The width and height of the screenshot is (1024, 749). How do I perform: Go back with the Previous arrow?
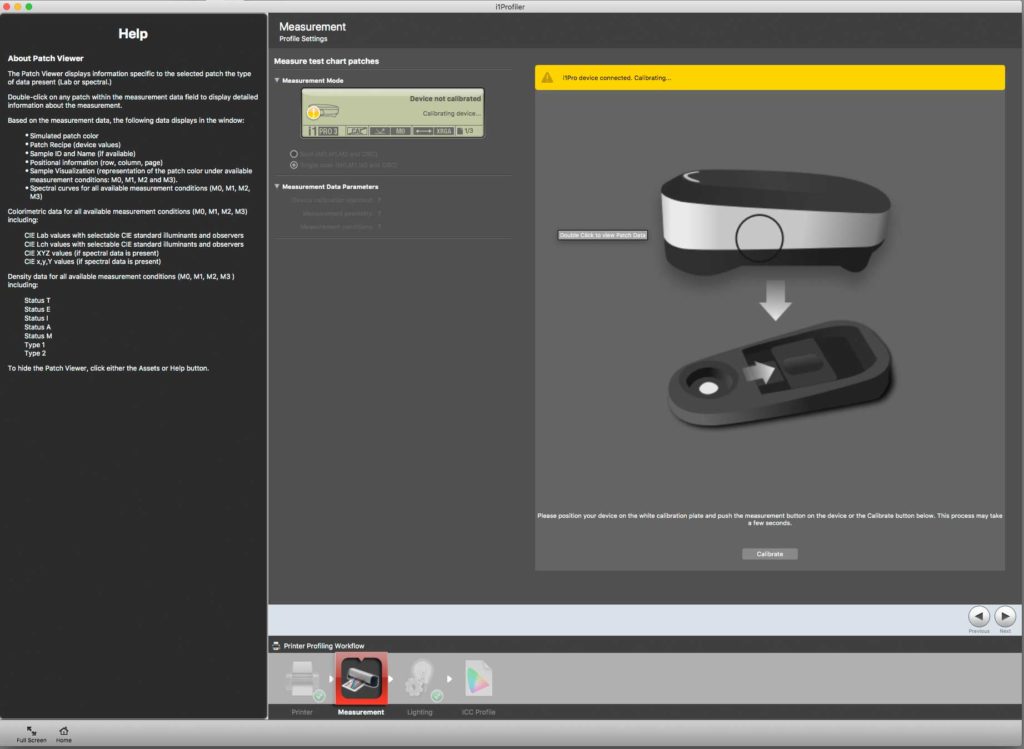pos(978,616)
